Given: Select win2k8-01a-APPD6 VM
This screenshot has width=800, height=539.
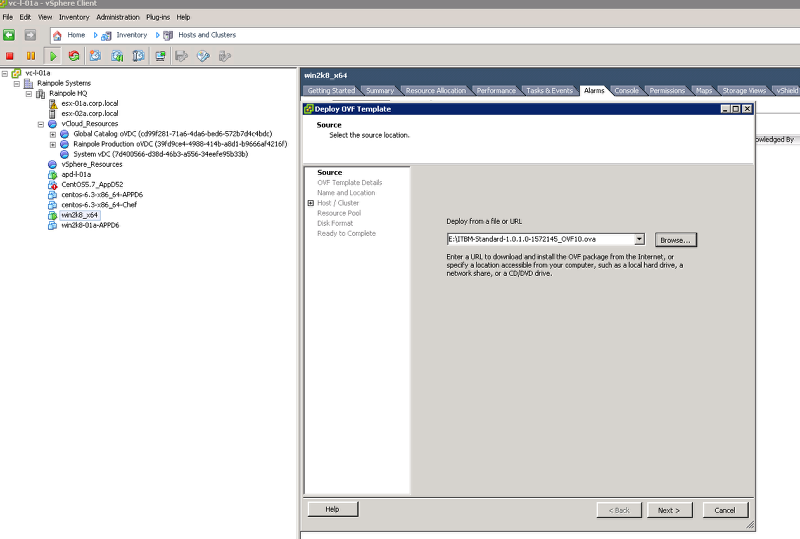Looking at the screenshot, I should [x=90, y=225].
